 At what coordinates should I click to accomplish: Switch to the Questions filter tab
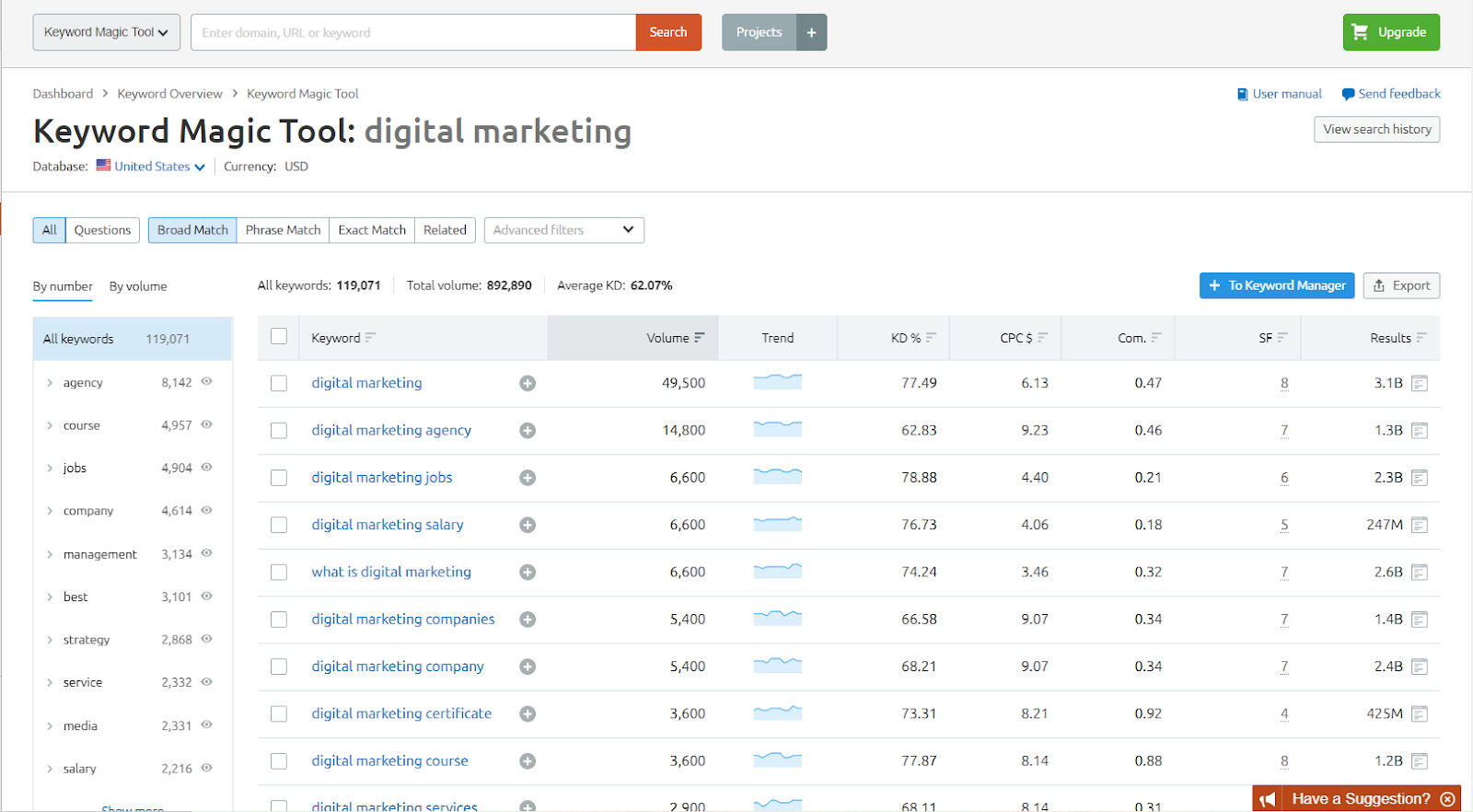102,230
